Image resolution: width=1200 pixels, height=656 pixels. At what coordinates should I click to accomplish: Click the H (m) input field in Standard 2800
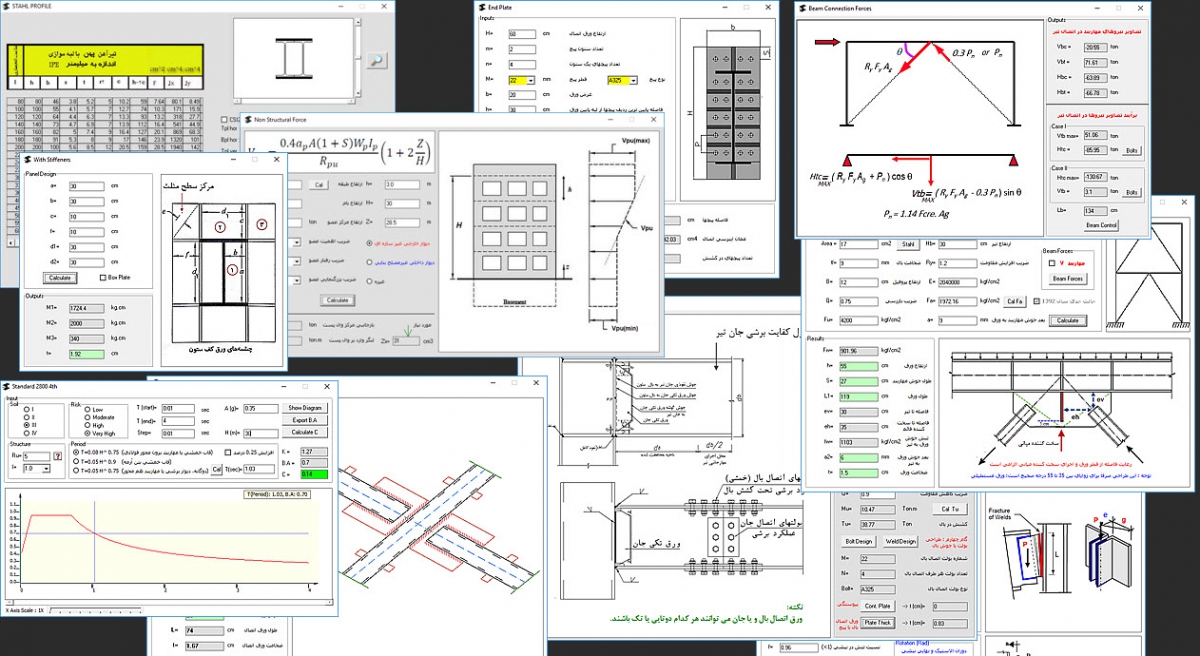260,433
